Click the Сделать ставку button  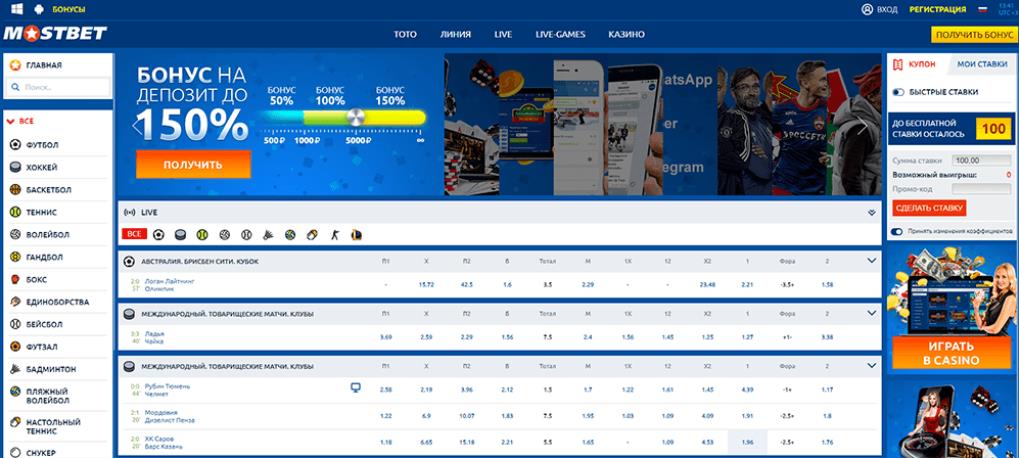coord(929,208)
